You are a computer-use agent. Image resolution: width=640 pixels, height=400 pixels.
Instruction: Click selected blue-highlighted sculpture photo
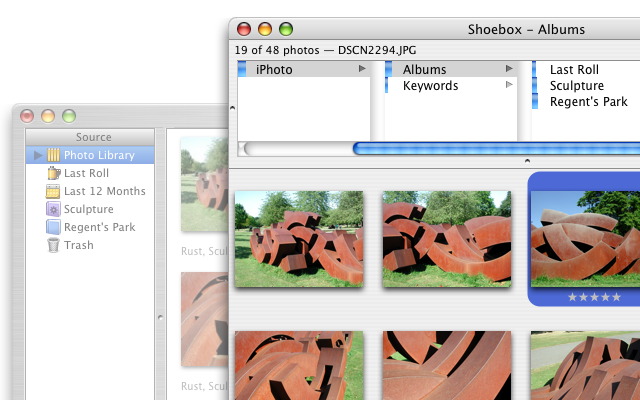coord(585,239)
